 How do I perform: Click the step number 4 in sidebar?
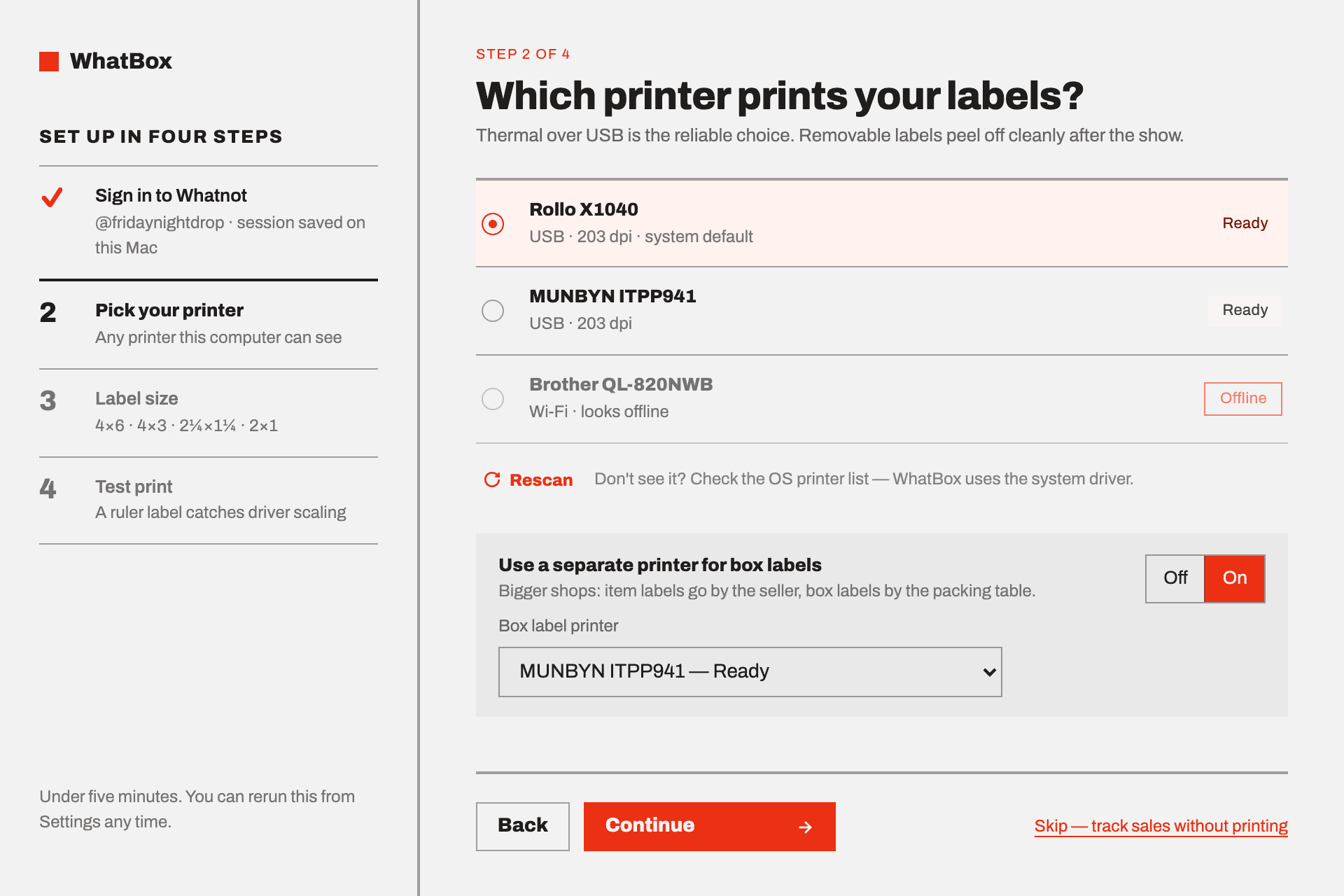coord(48,489)
